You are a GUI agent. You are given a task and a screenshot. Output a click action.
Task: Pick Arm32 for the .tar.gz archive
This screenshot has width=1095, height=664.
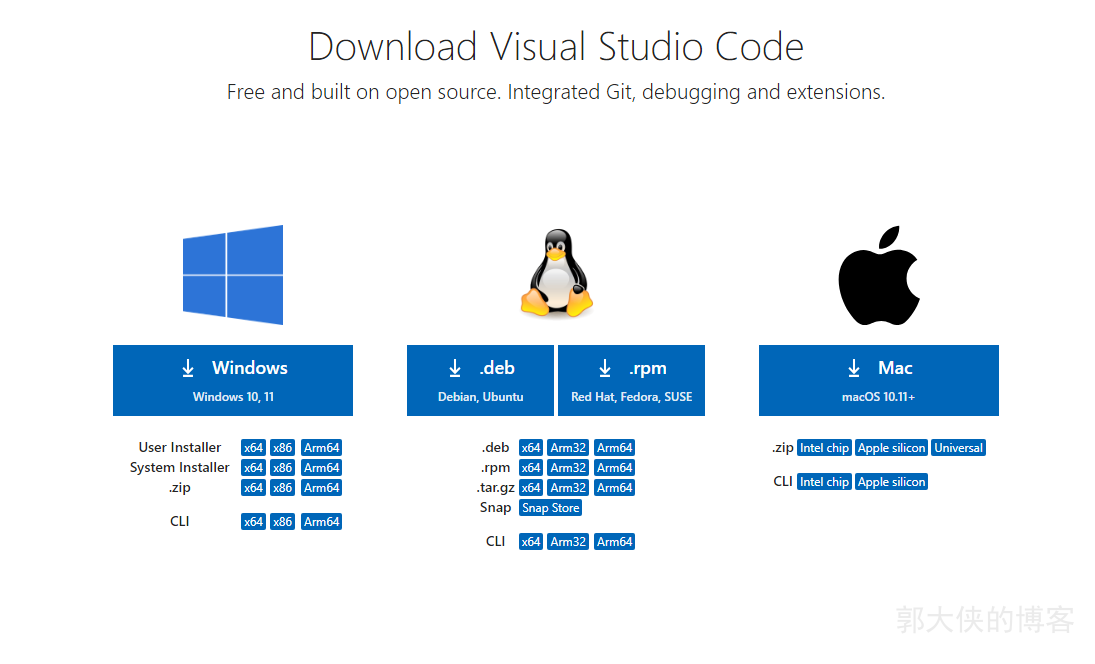click(x=568, y=488)
